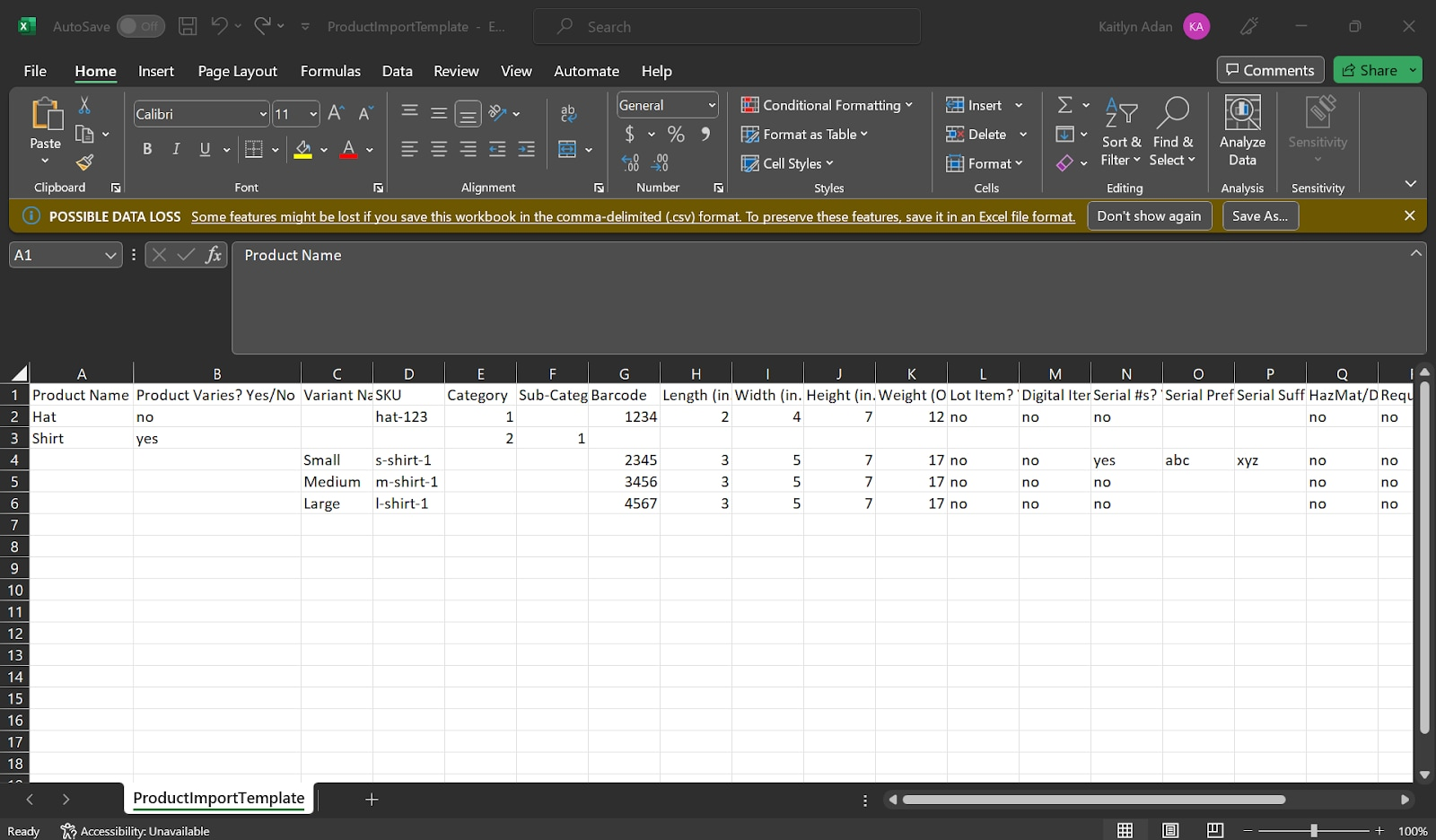This screenshot has height=840, width=1436.
Task: Open the Automate menu
Action: [x=585, y=71]
